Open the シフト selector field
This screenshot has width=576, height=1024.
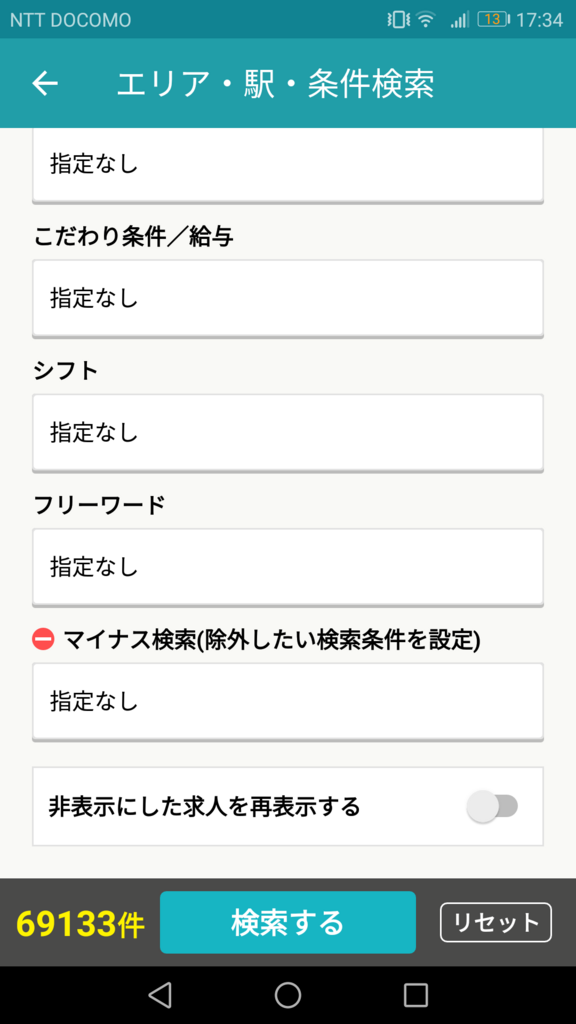click(x=288, y=432)
